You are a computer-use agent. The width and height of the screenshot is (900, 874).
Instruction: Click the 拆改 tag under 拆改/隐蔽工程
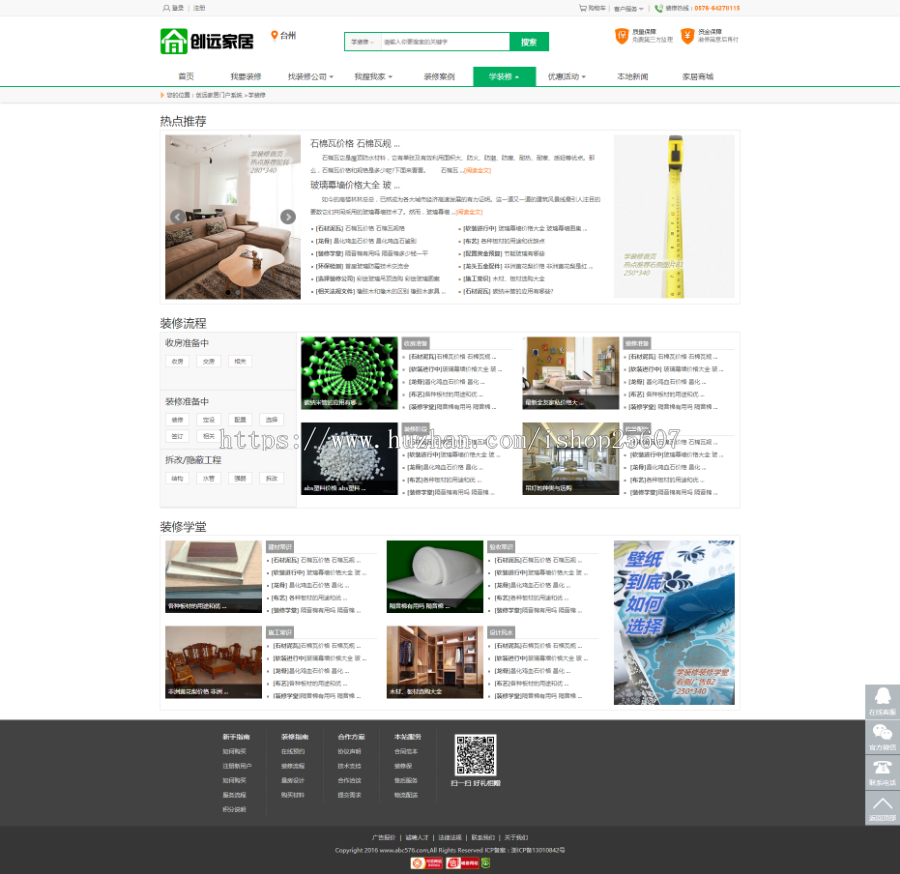(x=271, y=479)
